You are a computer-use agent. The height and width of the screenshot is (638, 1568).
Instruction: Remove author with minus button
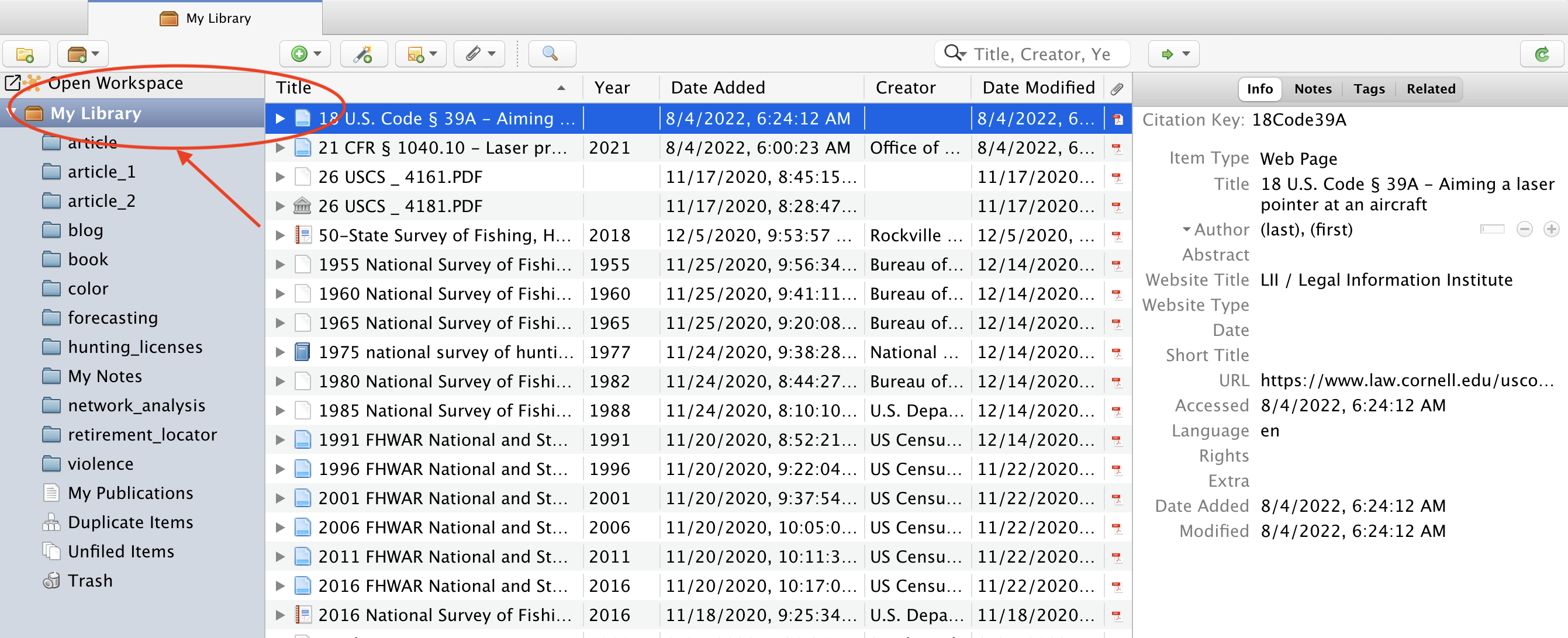coord(1524,229)
